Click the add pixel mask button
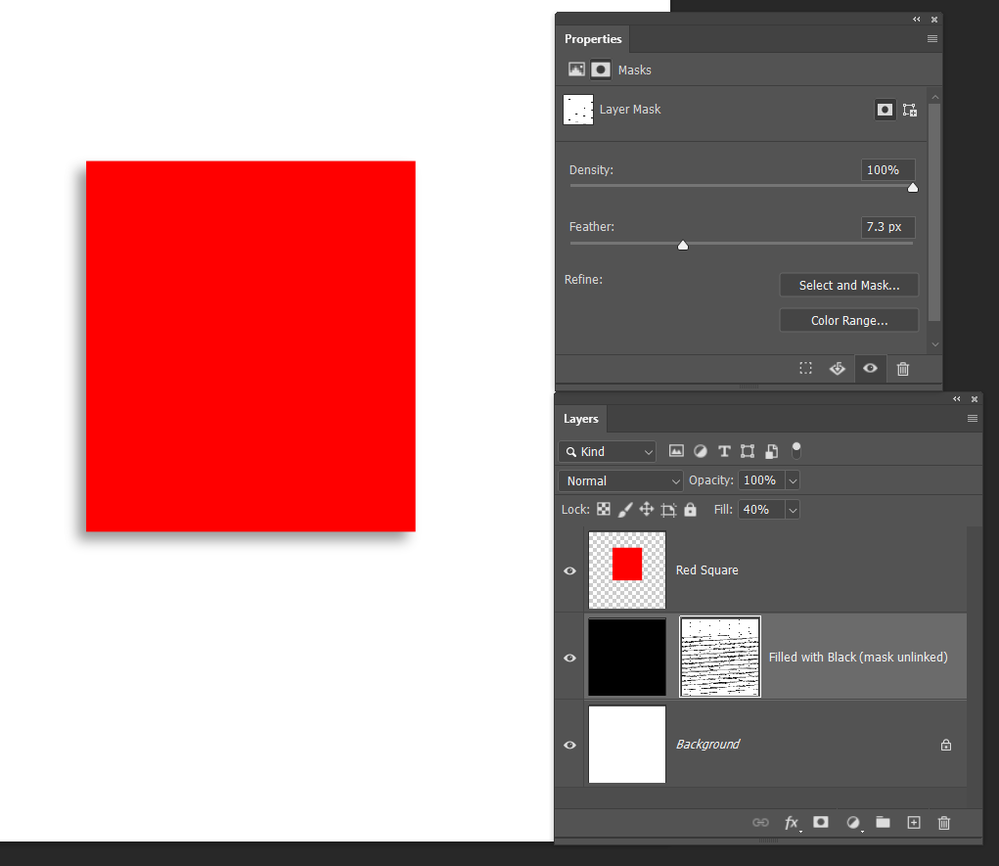999x866 pixels. 884,110
